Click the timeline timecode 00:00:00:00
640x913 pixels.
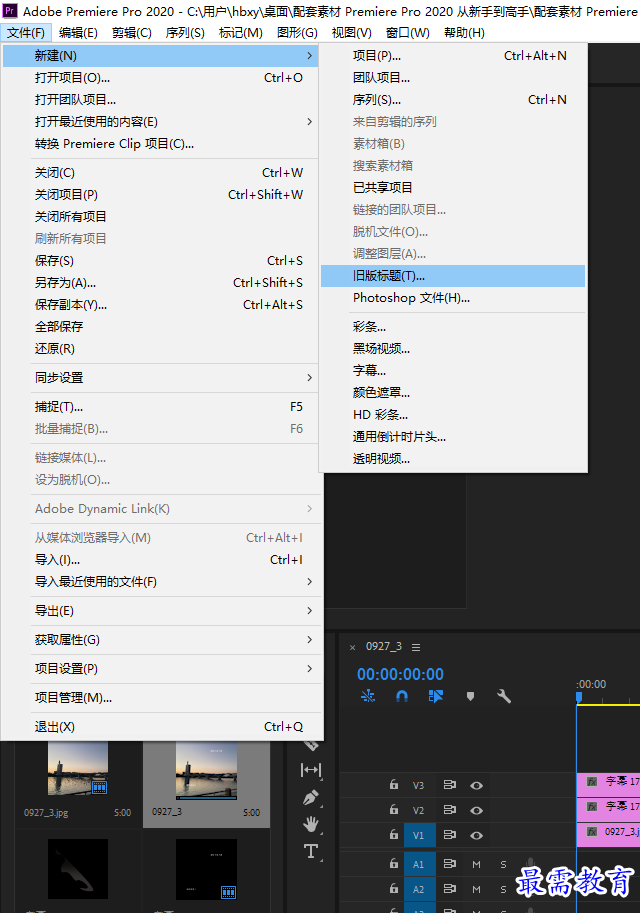[x=400, y=674]
